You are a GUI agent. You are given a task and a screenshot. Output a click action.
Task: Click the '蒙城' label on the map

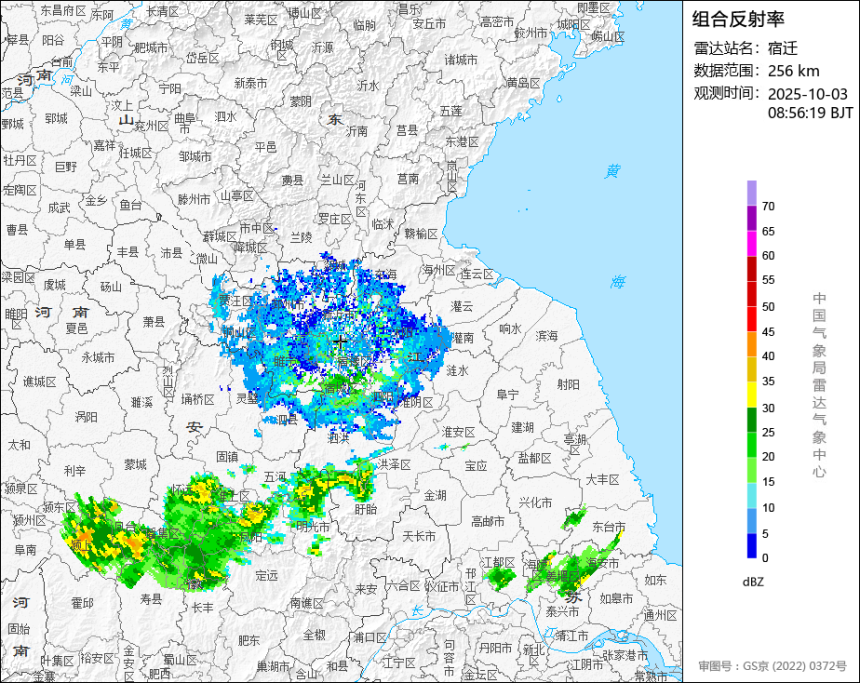(135, 465)
